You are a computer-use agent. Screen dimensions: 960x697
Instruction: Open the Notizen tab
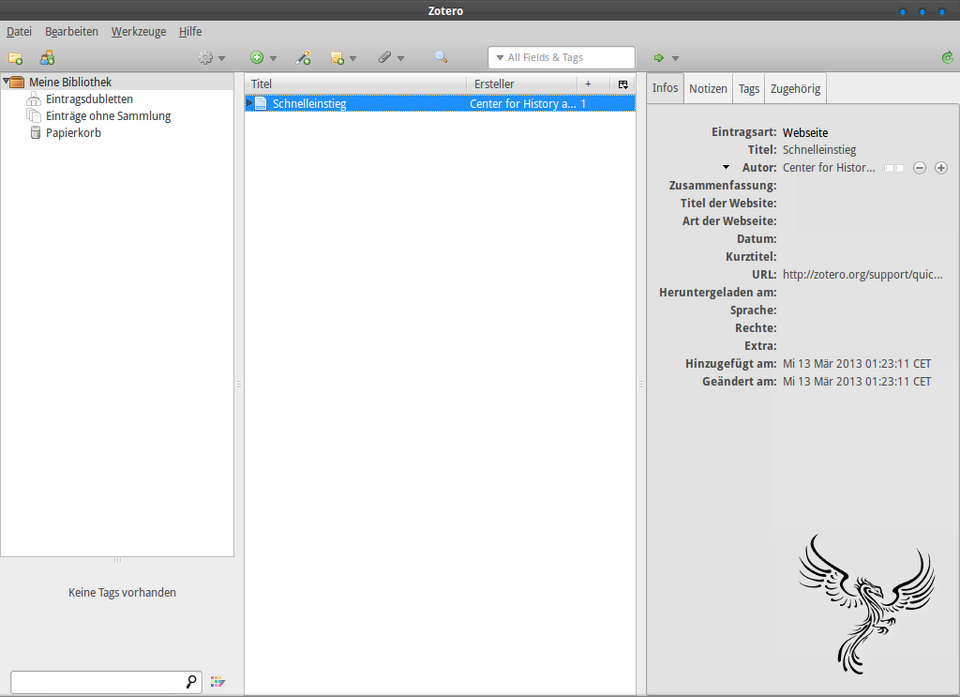pos(707,88)
